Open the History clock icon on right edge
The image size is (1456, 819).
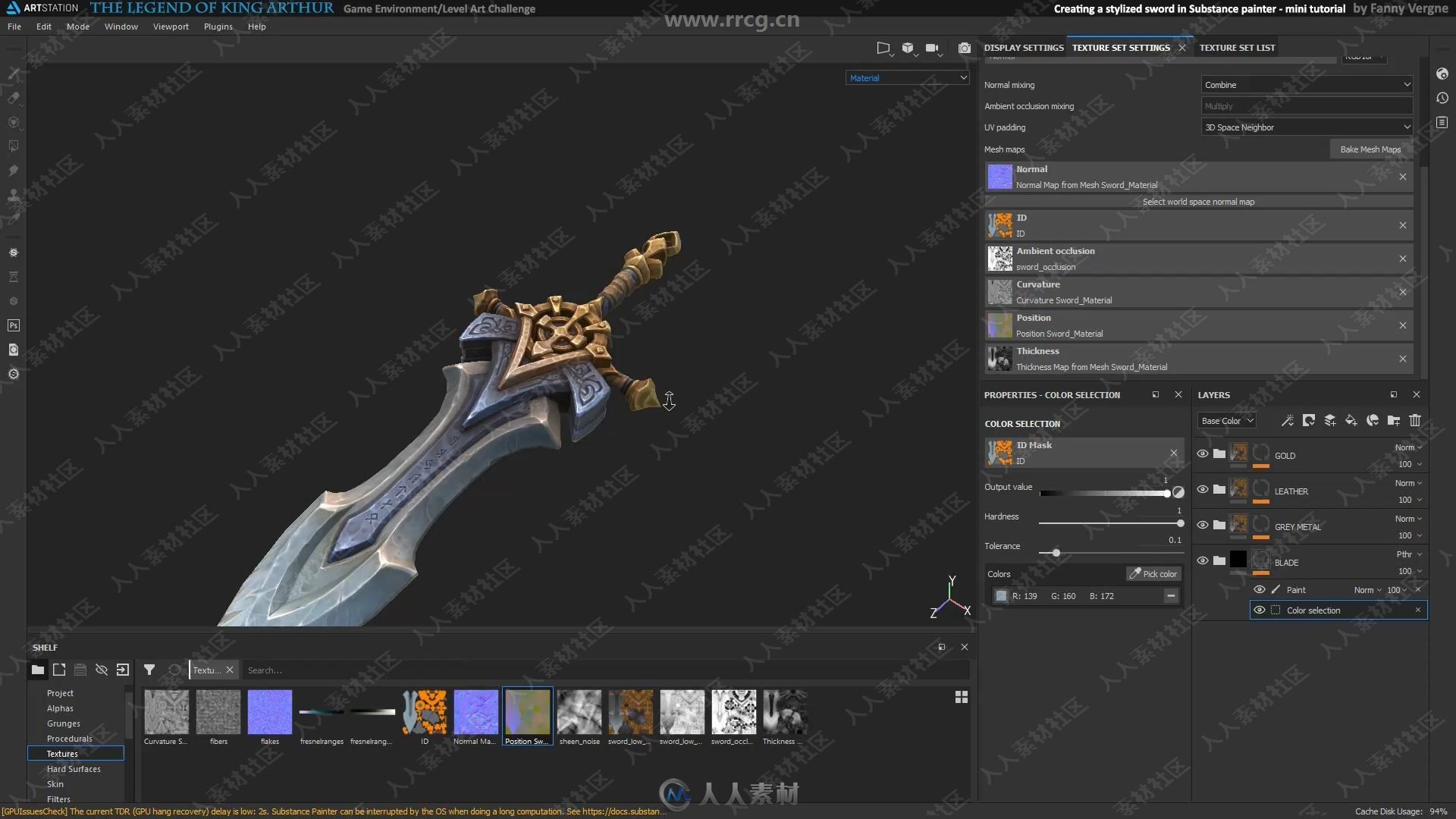[1442, 98]
